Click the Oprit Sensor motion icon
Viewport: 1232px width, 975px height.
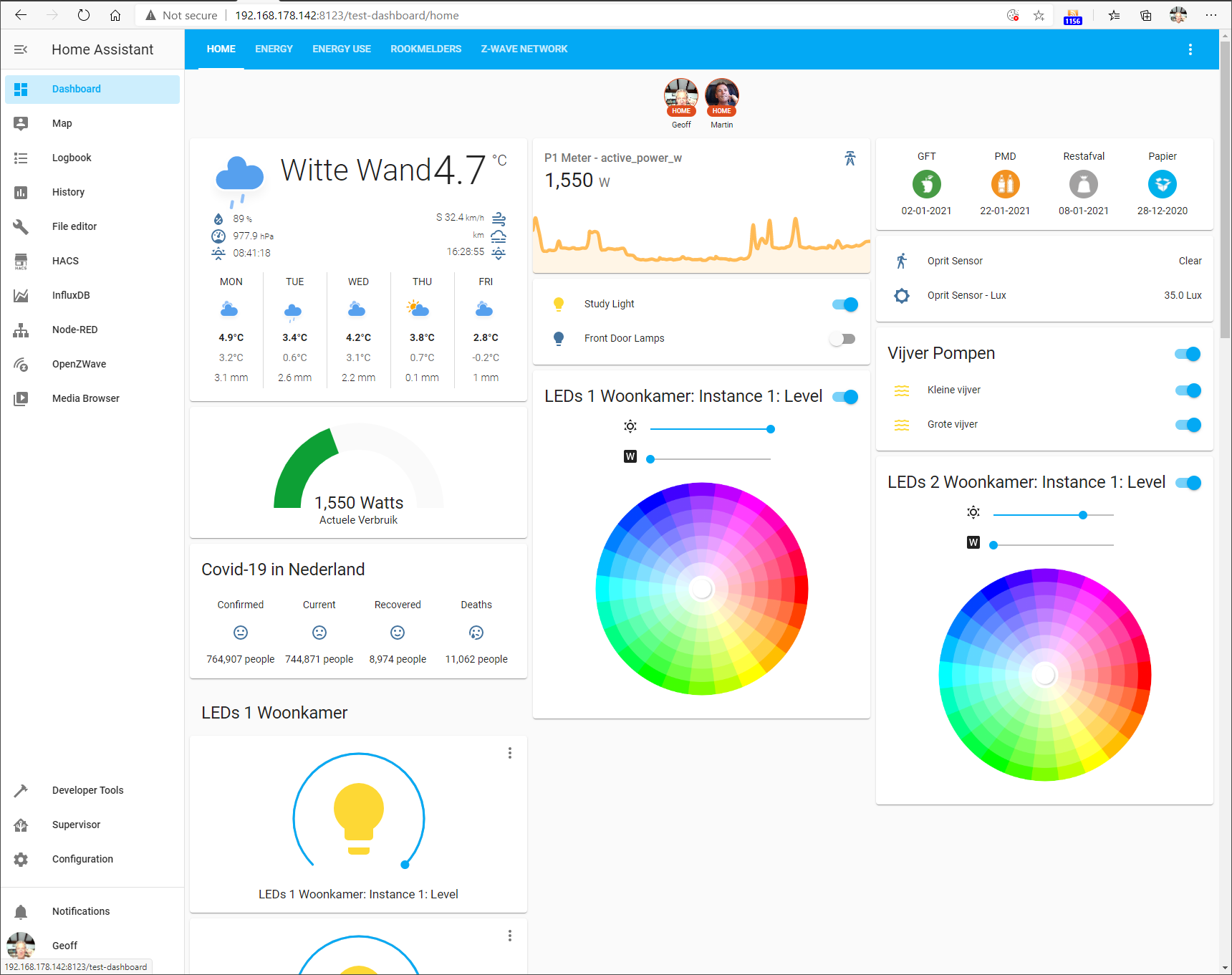902,261
